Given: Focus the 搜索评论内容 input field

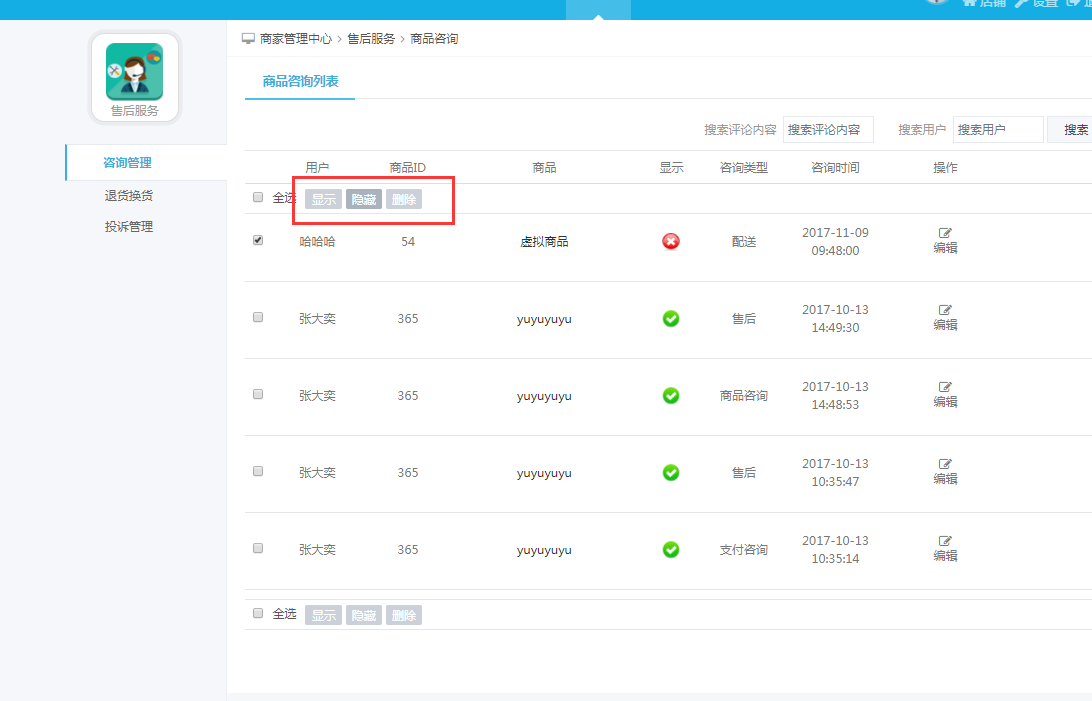Looking at the screenshot, I should coord(828,130).
